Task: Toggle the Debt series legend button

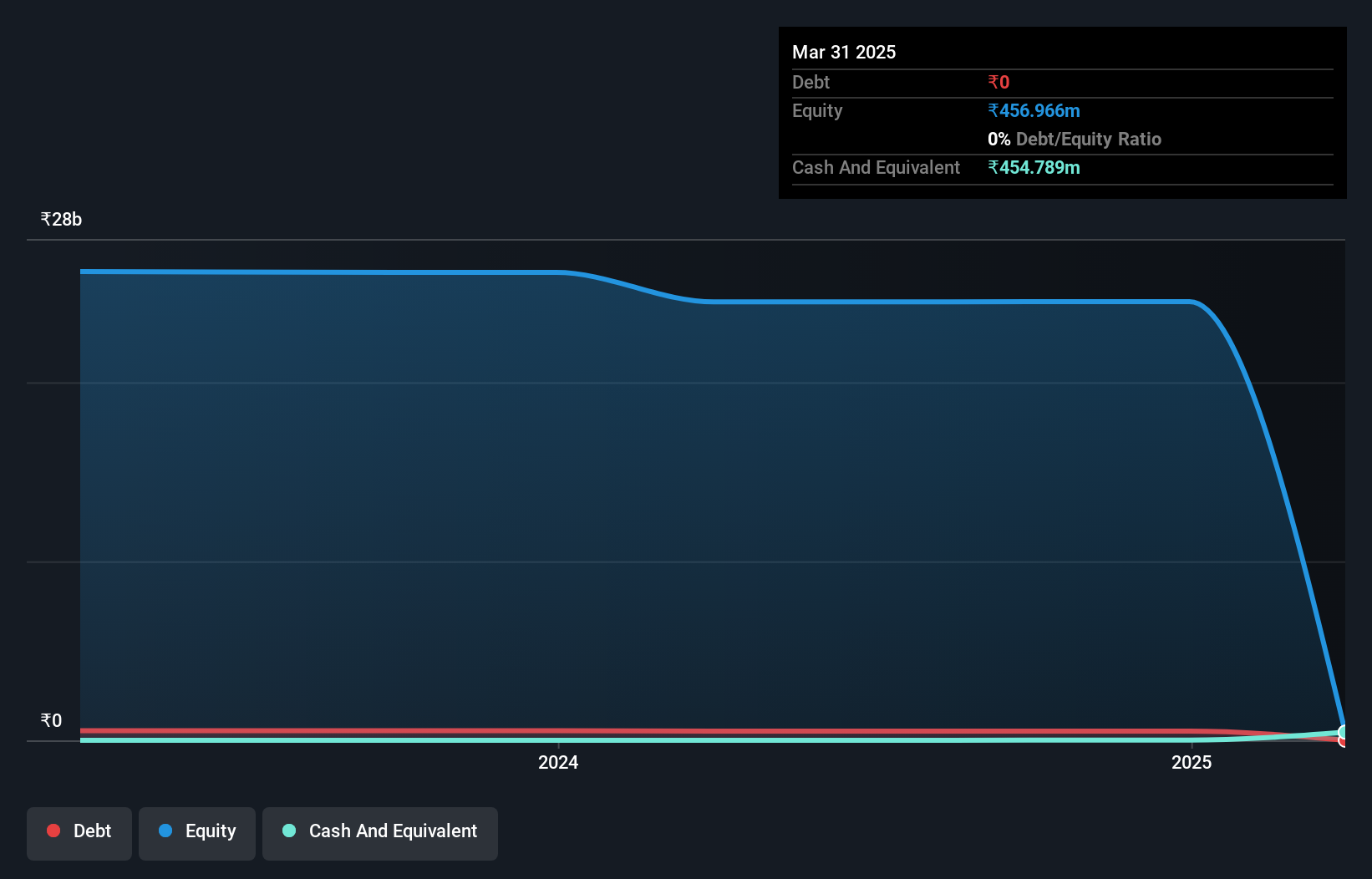Action: click(x=79, y=833)
